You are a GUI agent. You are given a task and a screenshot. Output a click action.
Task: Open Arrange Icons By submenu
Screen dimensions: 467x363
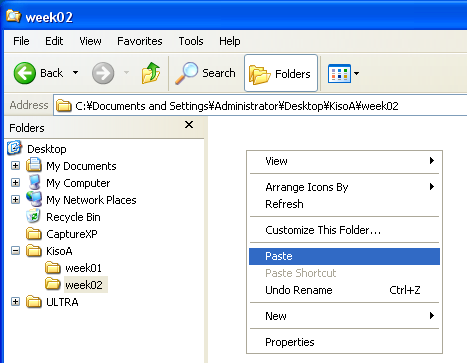[344, 187]
